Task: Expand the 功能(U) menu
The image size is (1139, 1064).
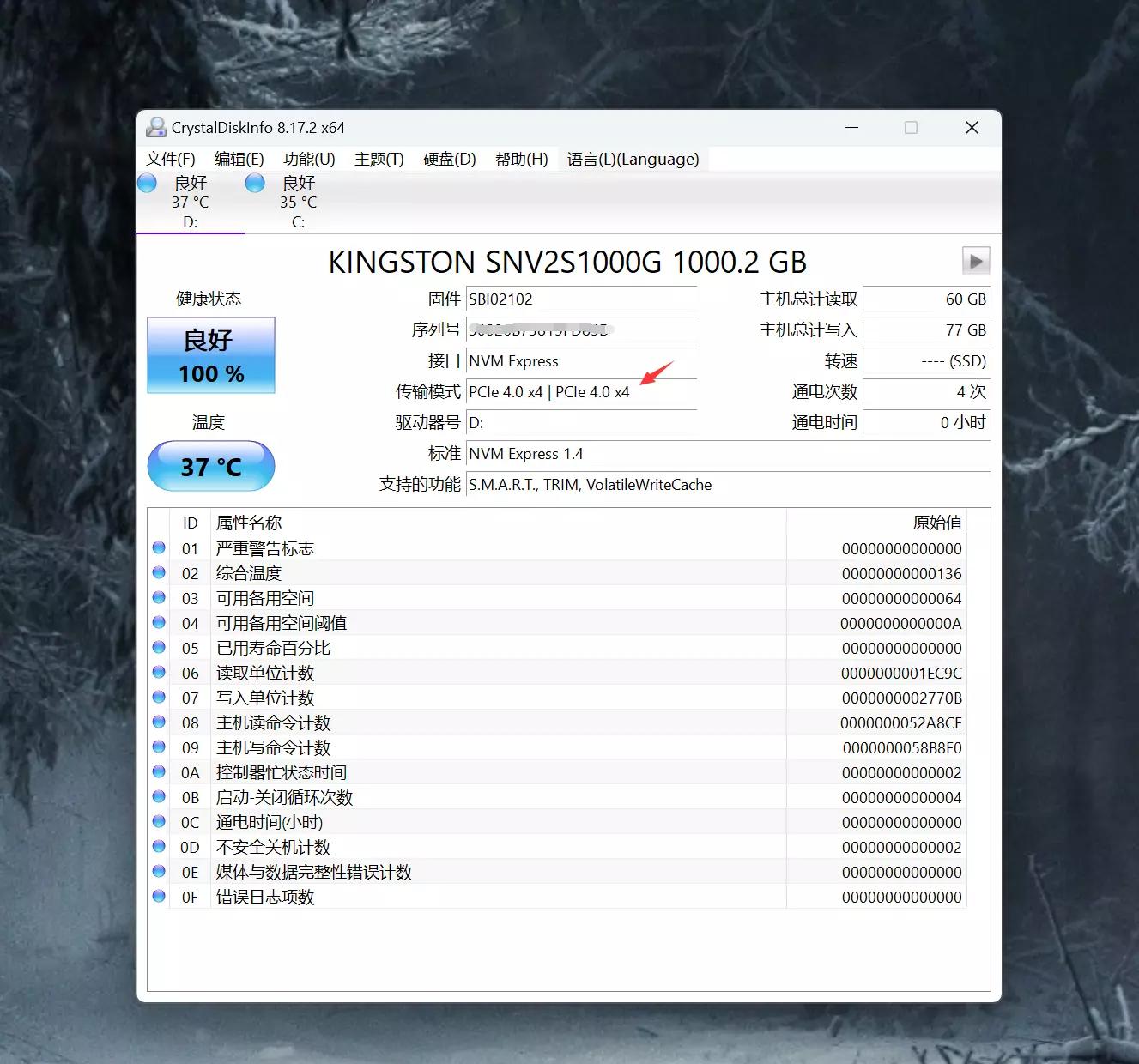Action: coord(309,159)
